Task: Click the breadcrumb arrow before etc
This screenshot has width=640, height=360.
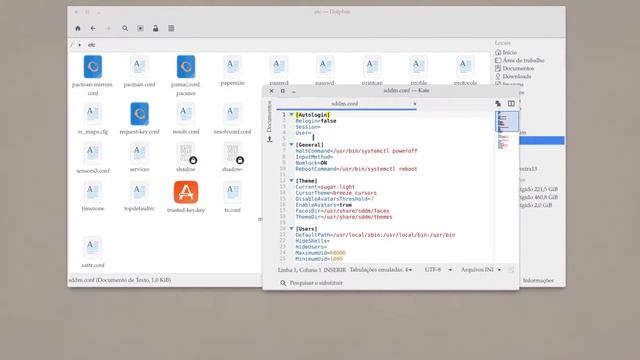Action: tap(80, 45)
